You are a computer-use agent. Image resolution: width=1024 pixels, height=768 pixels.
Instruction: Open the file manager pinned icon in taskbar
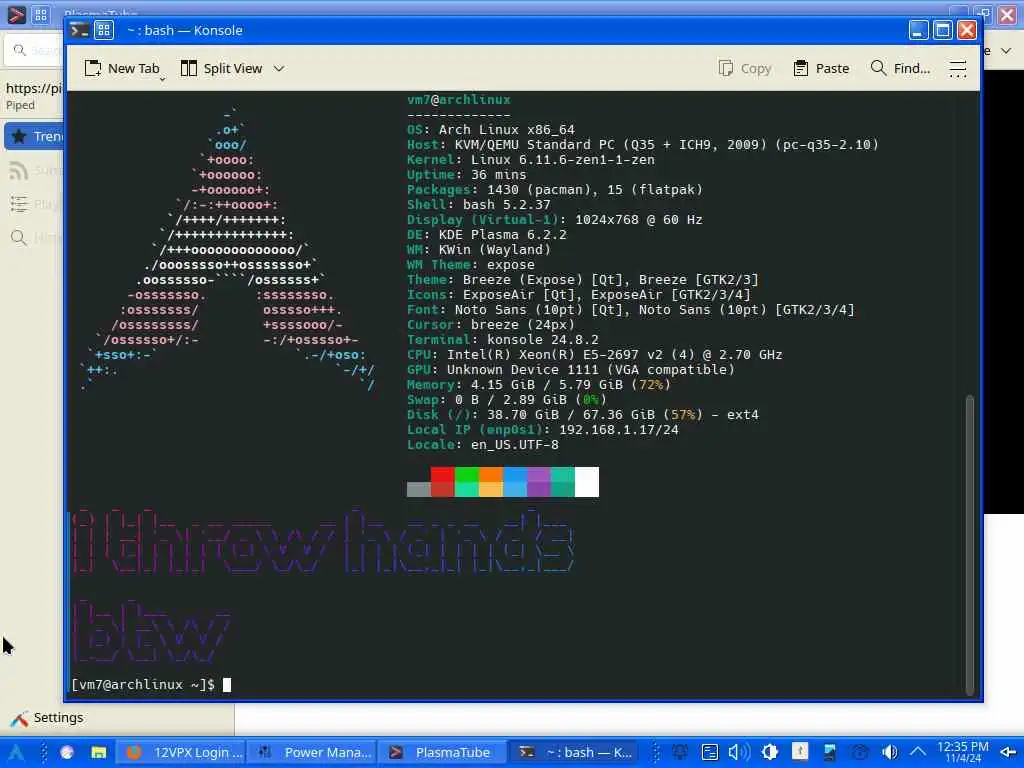click(x=99, y=752)
